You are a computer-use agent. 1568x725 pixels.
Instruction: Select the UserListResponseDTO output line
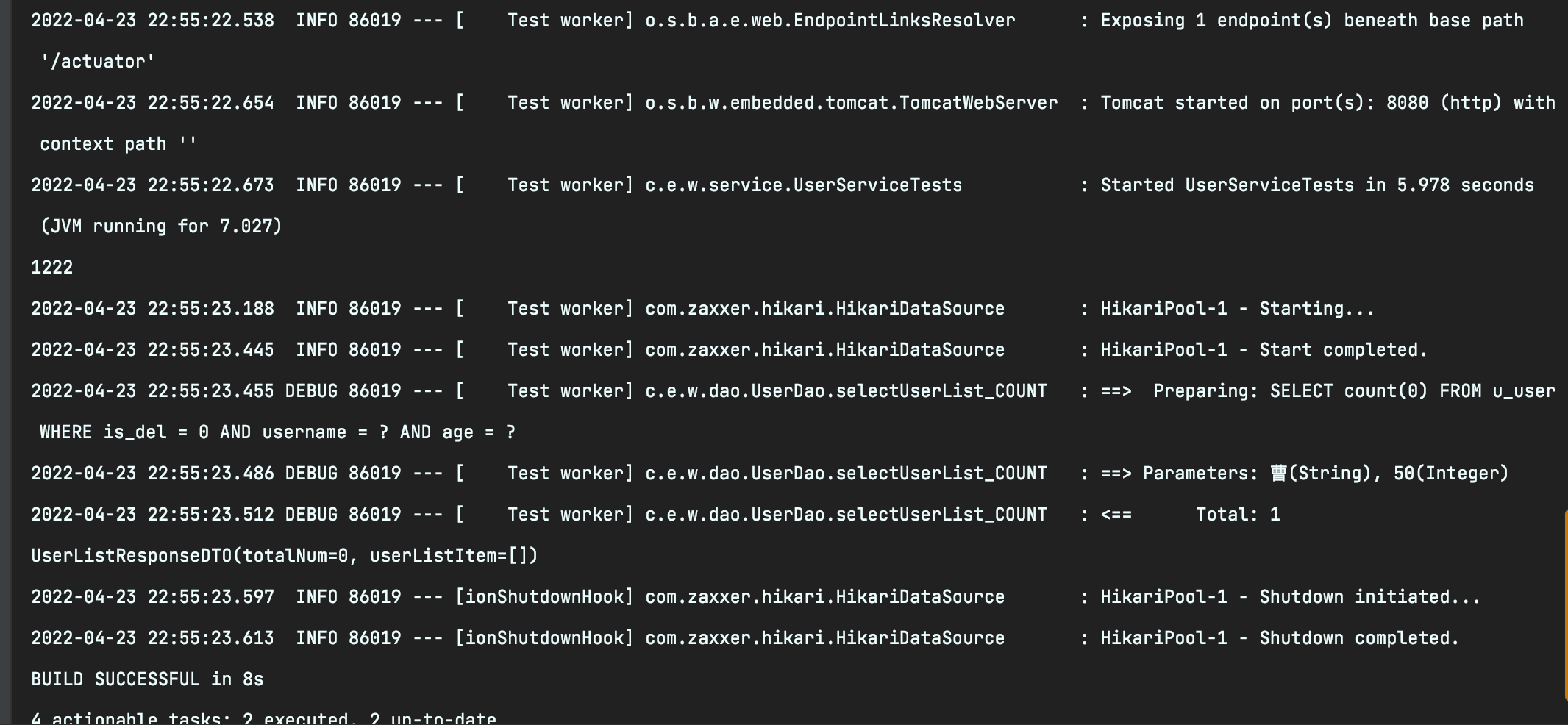pyautogui.click(x=284, y=555)
